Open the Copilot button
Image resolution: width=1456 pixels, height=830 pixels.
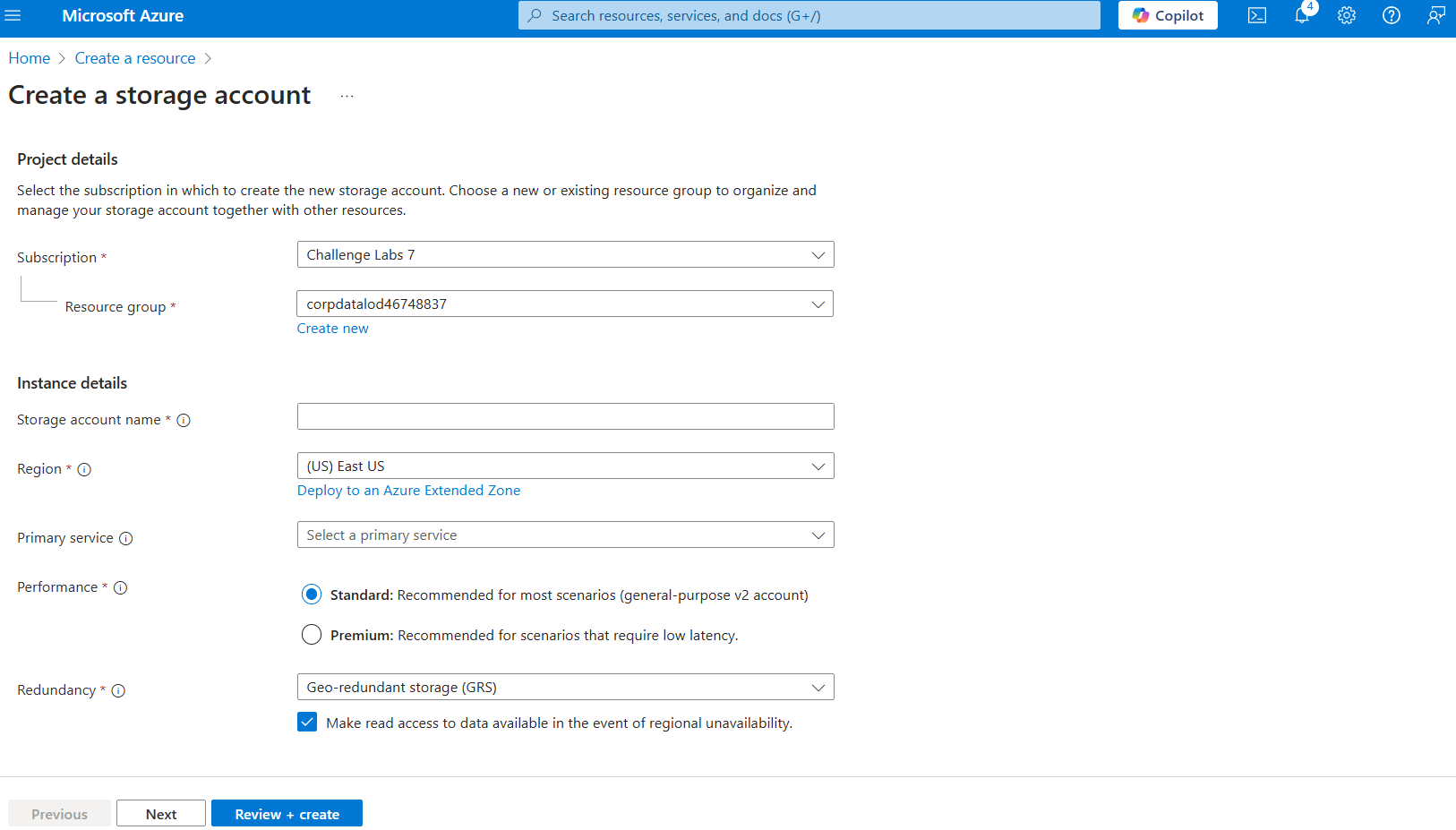pyautogui.click(x=1168, y=15)
